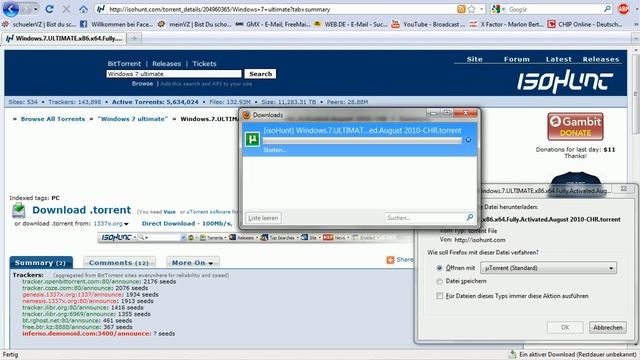Click the Browse link under search box
Viewport: 640px width, 360px height.
pyautogui.click(x=142, y=84)
